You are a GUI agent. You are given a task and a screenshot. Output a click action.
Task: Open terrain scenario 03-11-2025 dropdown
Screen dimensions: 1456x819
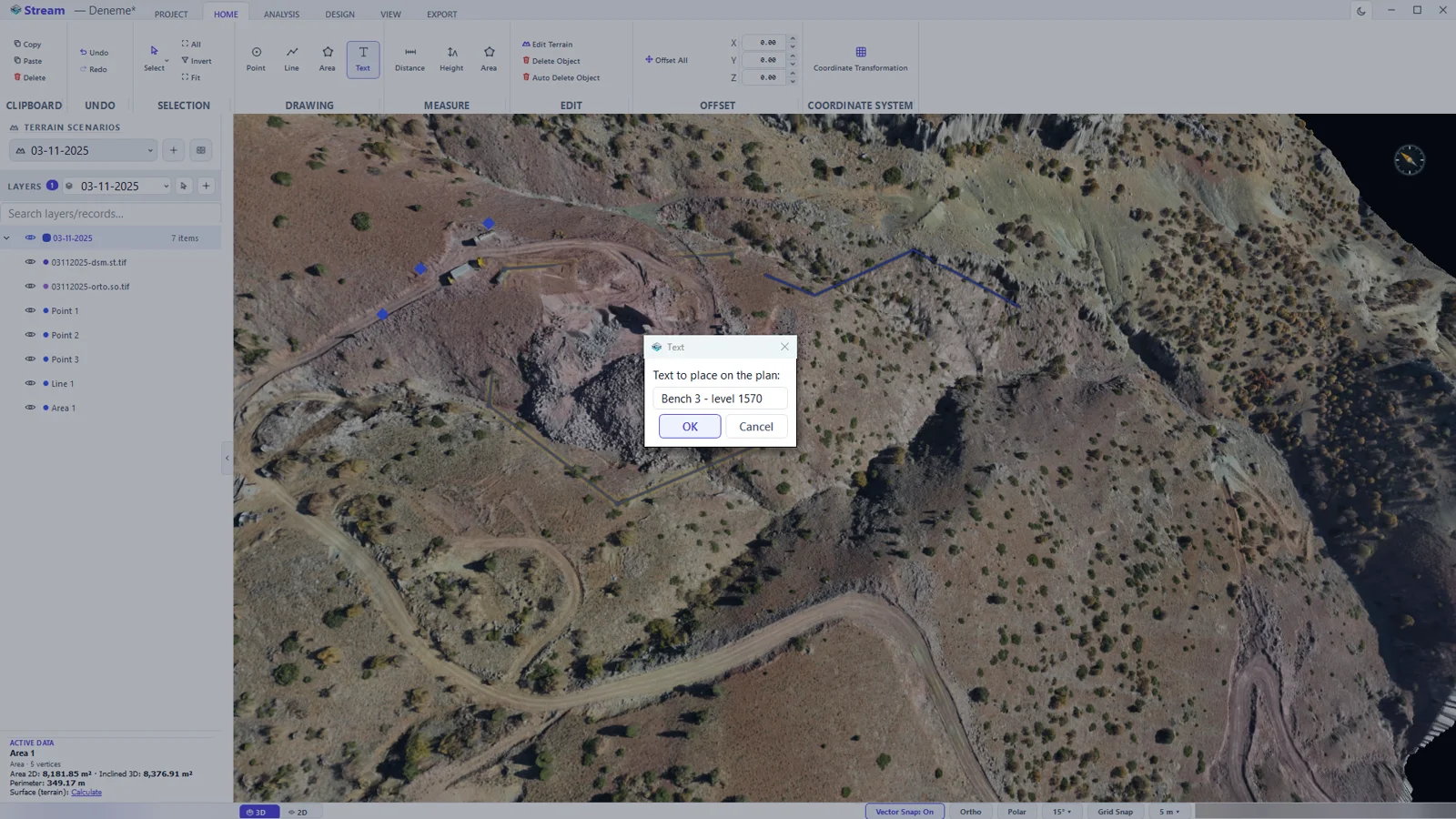[84, 150]
